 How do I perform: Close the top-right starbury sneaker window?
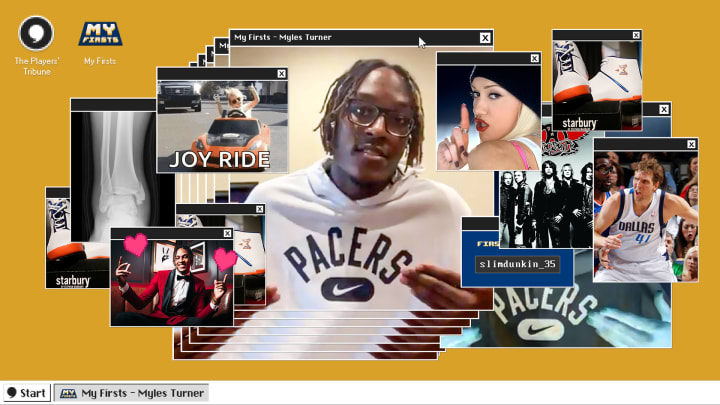coord(636,35)
